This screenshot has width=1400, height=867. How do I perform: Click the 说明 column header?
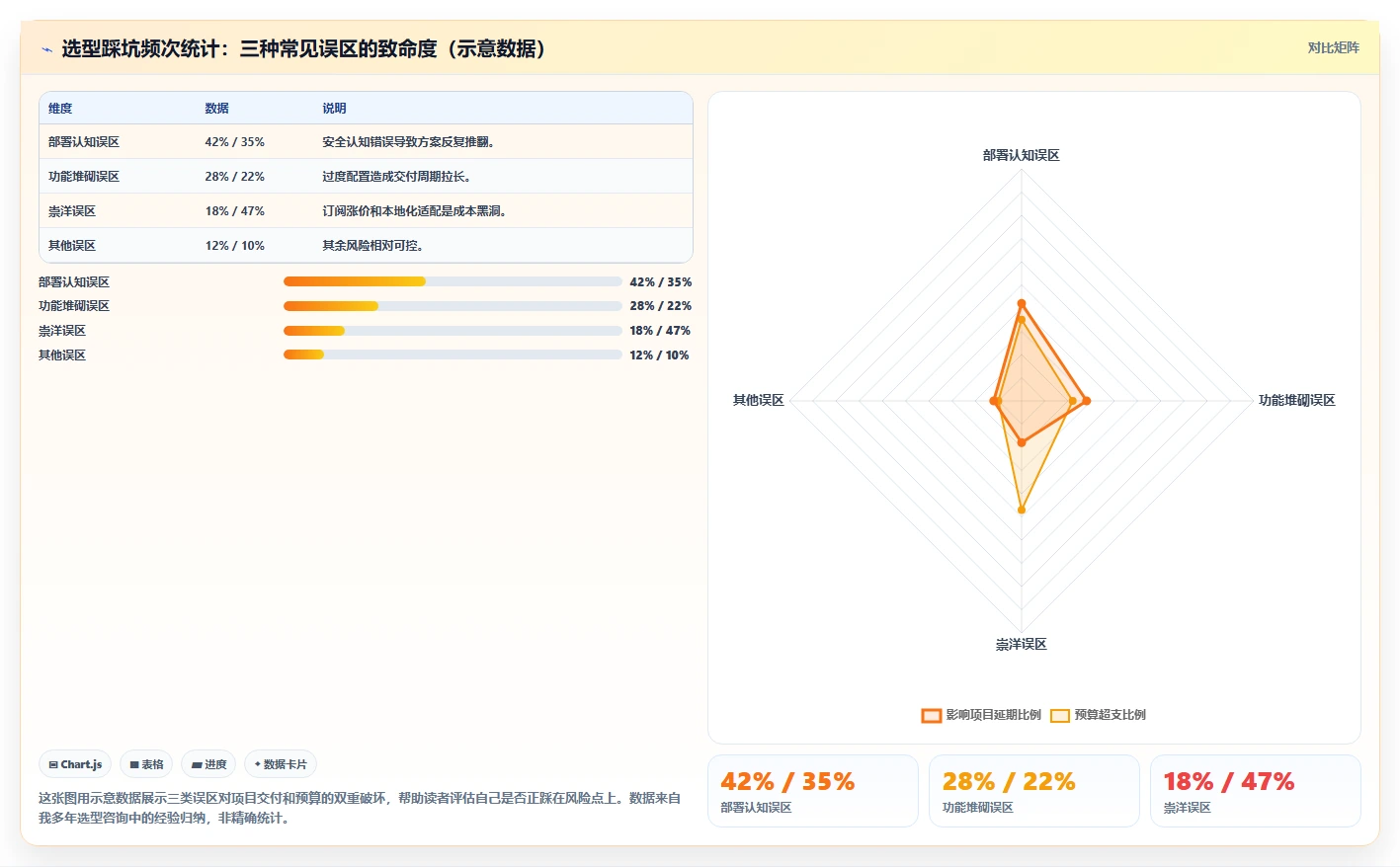coord(334,109)
